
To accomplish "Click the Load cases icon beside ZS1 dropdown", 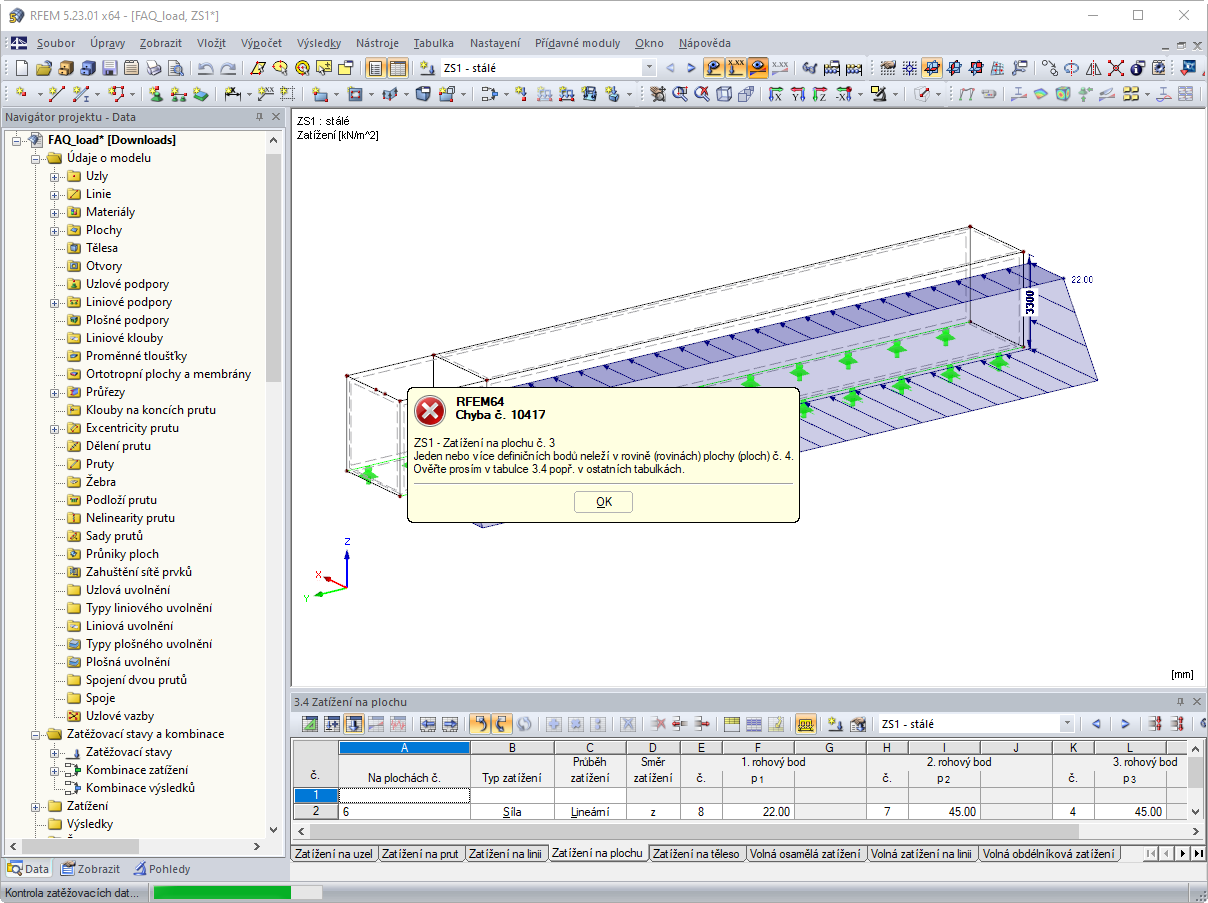I will click(x=427, y=68).
